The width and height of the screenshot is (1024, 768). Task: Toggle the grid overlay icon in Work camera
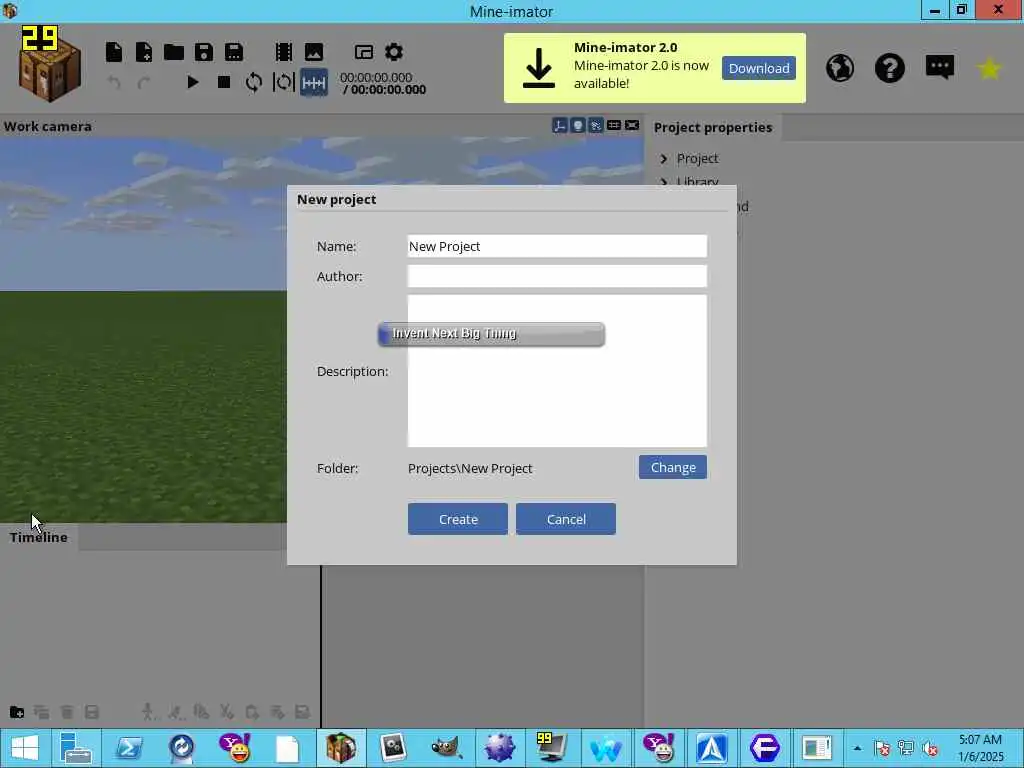pyautogui.click(x=614, y=125)
